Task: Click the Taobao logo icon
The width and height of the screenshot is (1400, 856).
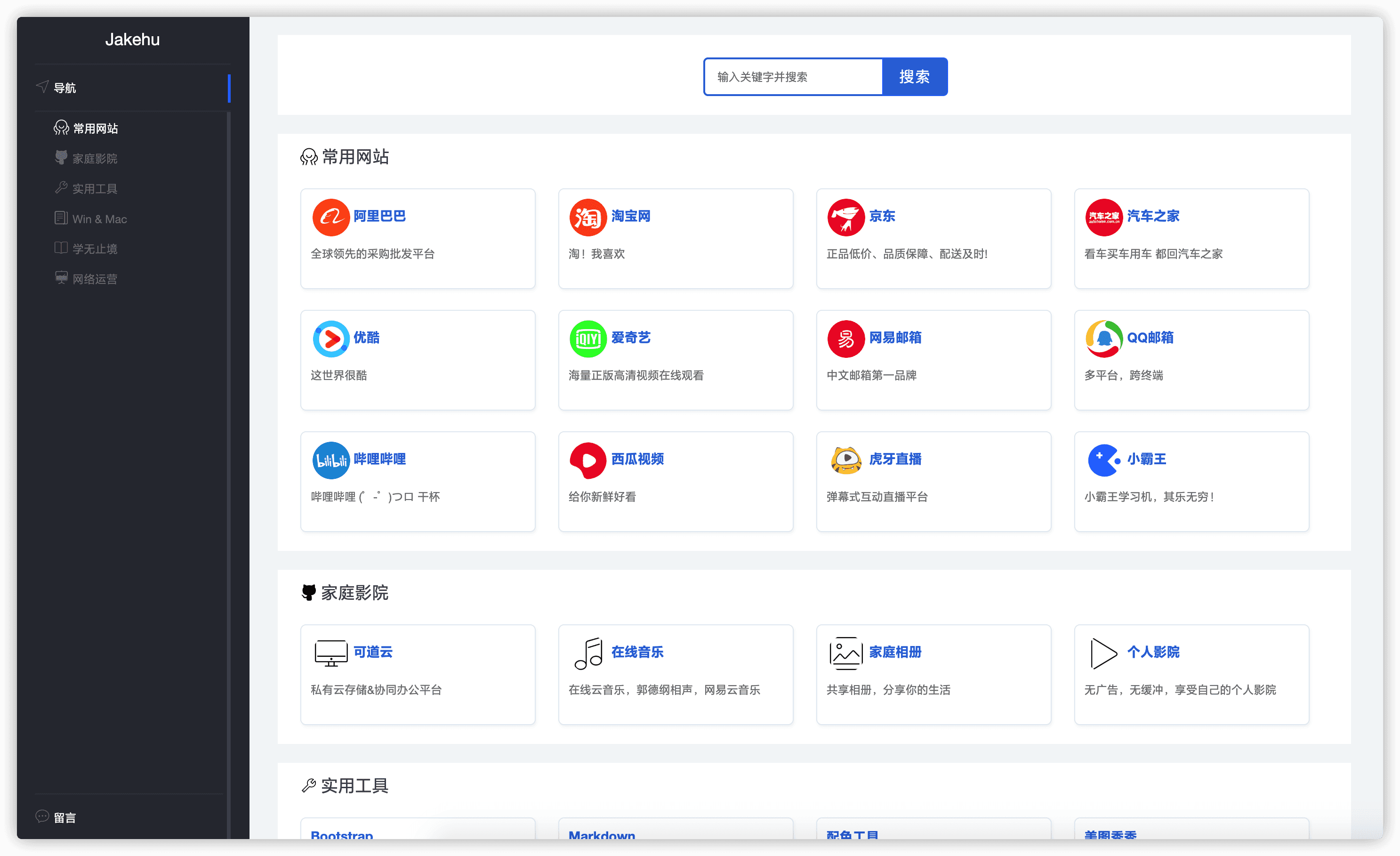Action: point(588,217)
